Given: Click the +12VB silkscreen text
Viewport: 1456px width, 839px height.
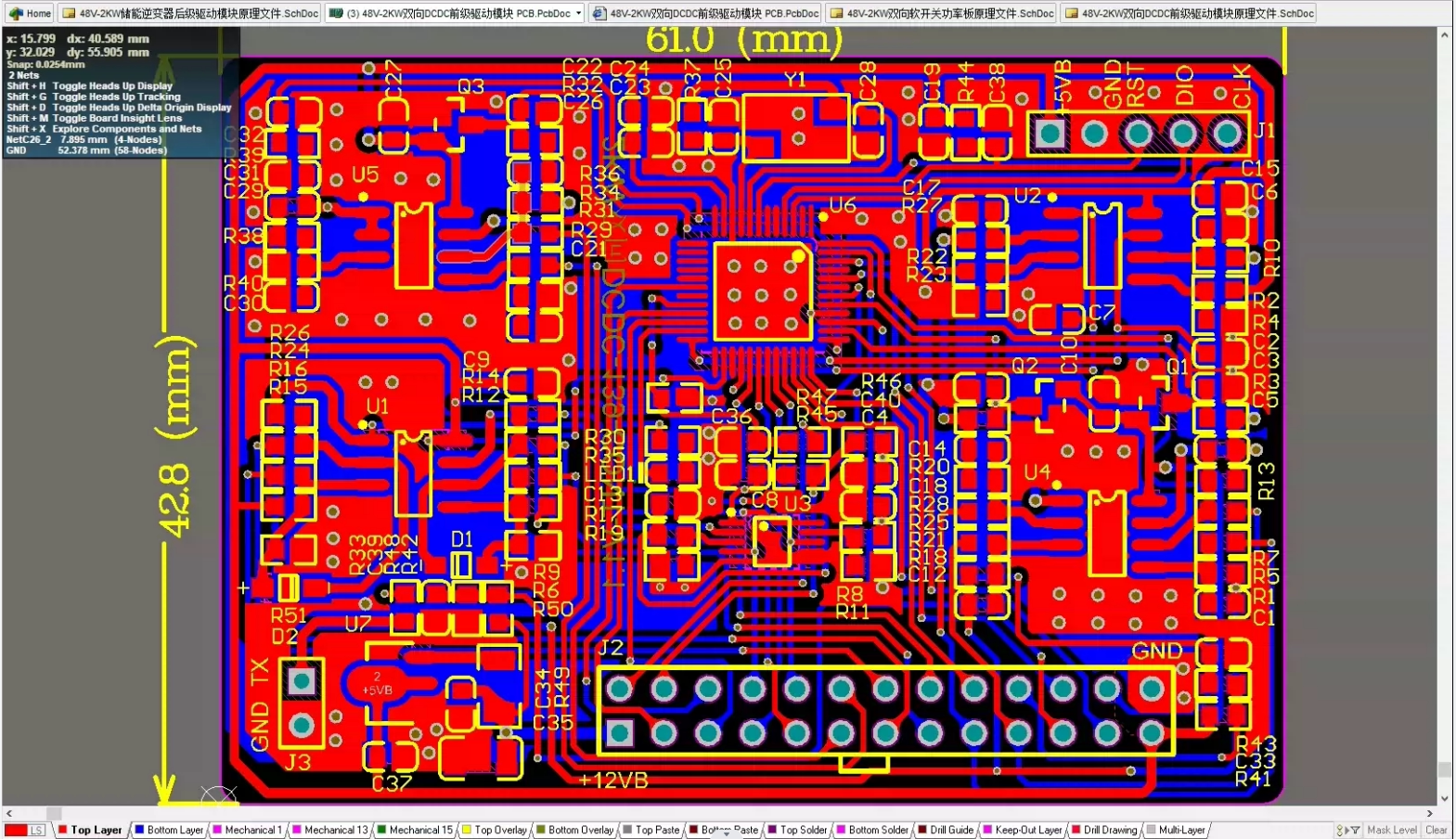Looking at the screenshot, I should click(613, 781).
